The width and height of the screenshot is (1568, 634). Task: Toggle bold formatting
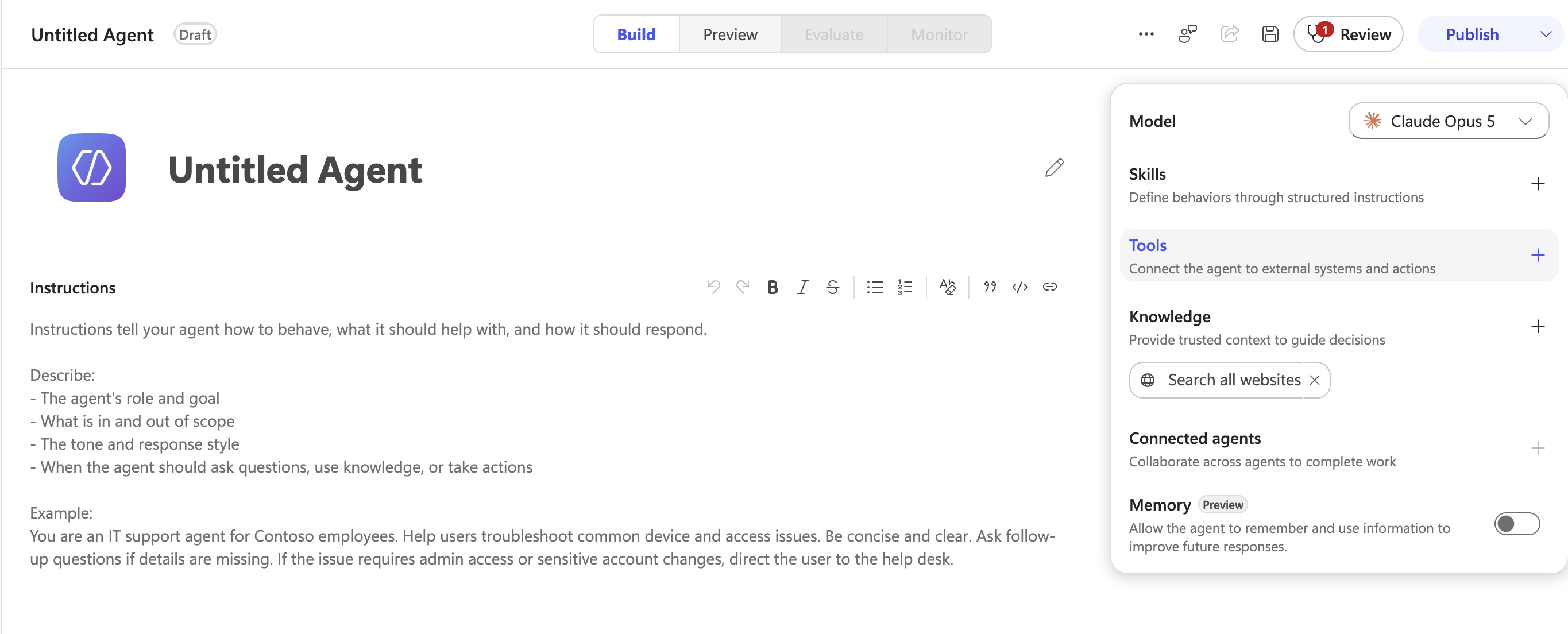[773, 287]
